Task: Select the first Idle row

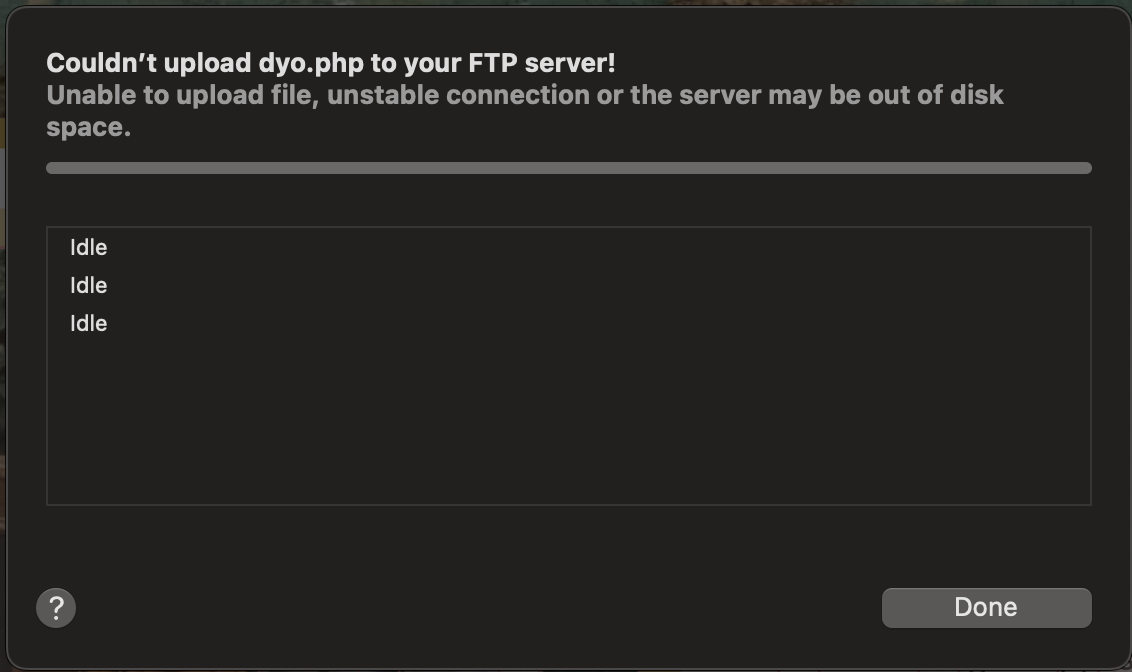Action: click(89, 248)
